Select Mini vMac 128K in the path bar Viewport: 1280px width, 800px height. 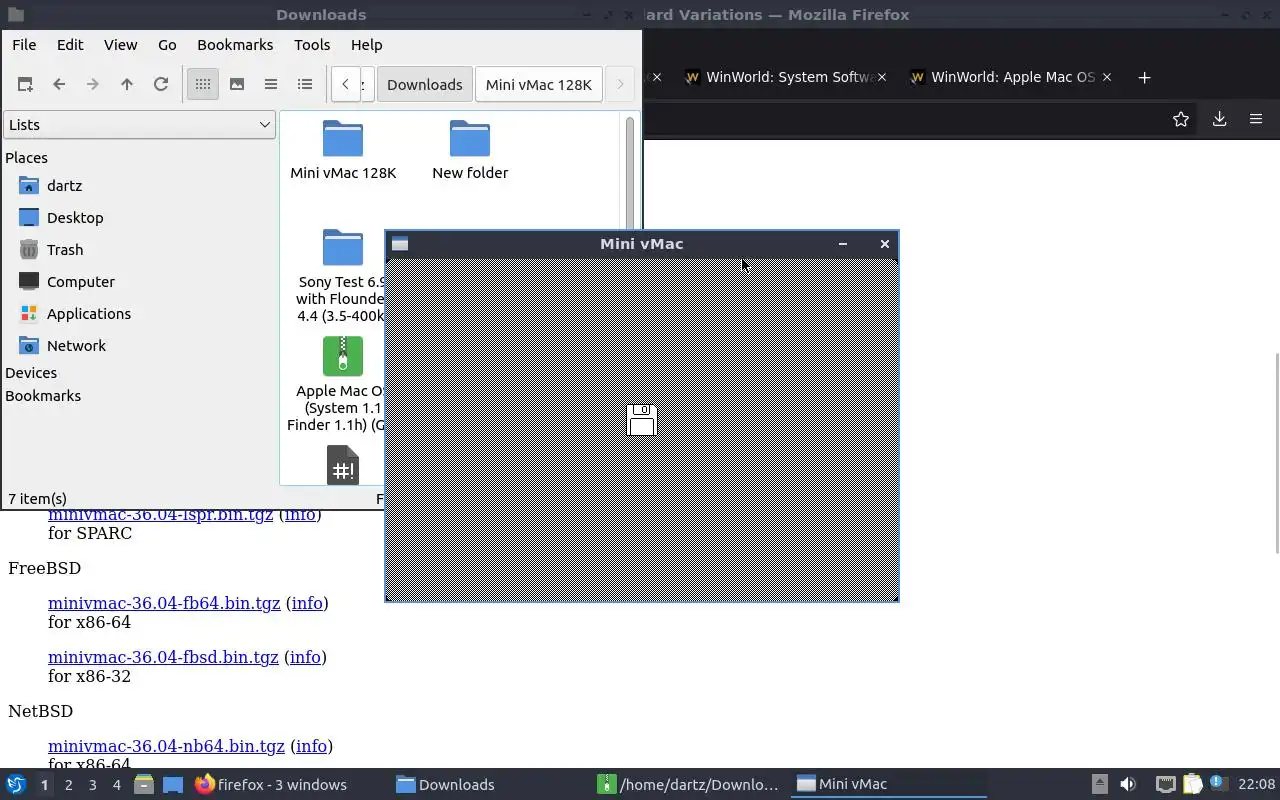pos(539,84)
